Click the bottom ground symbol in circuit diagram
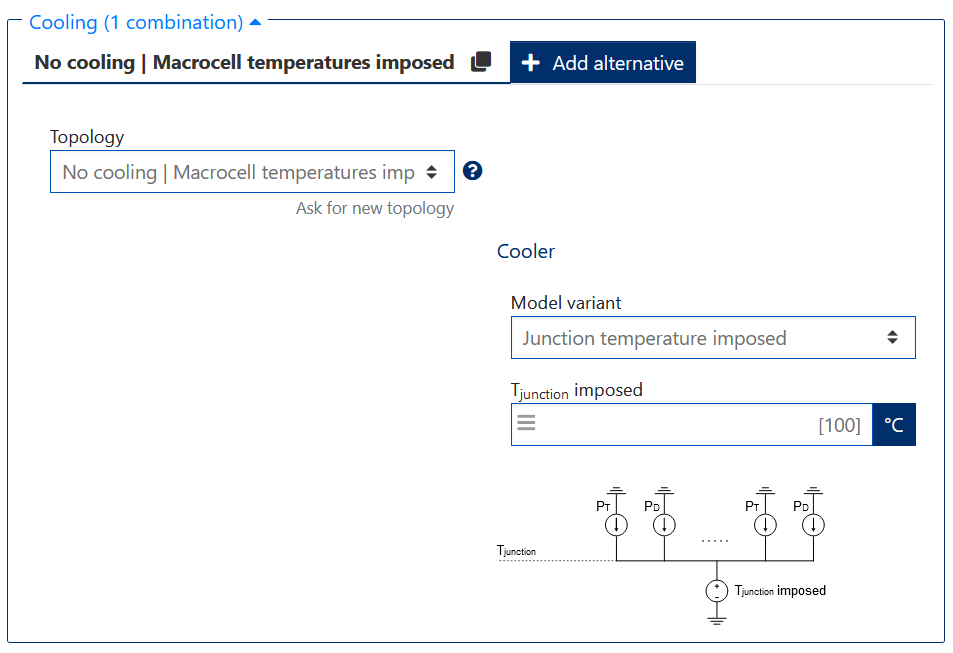 pos(716,620)
